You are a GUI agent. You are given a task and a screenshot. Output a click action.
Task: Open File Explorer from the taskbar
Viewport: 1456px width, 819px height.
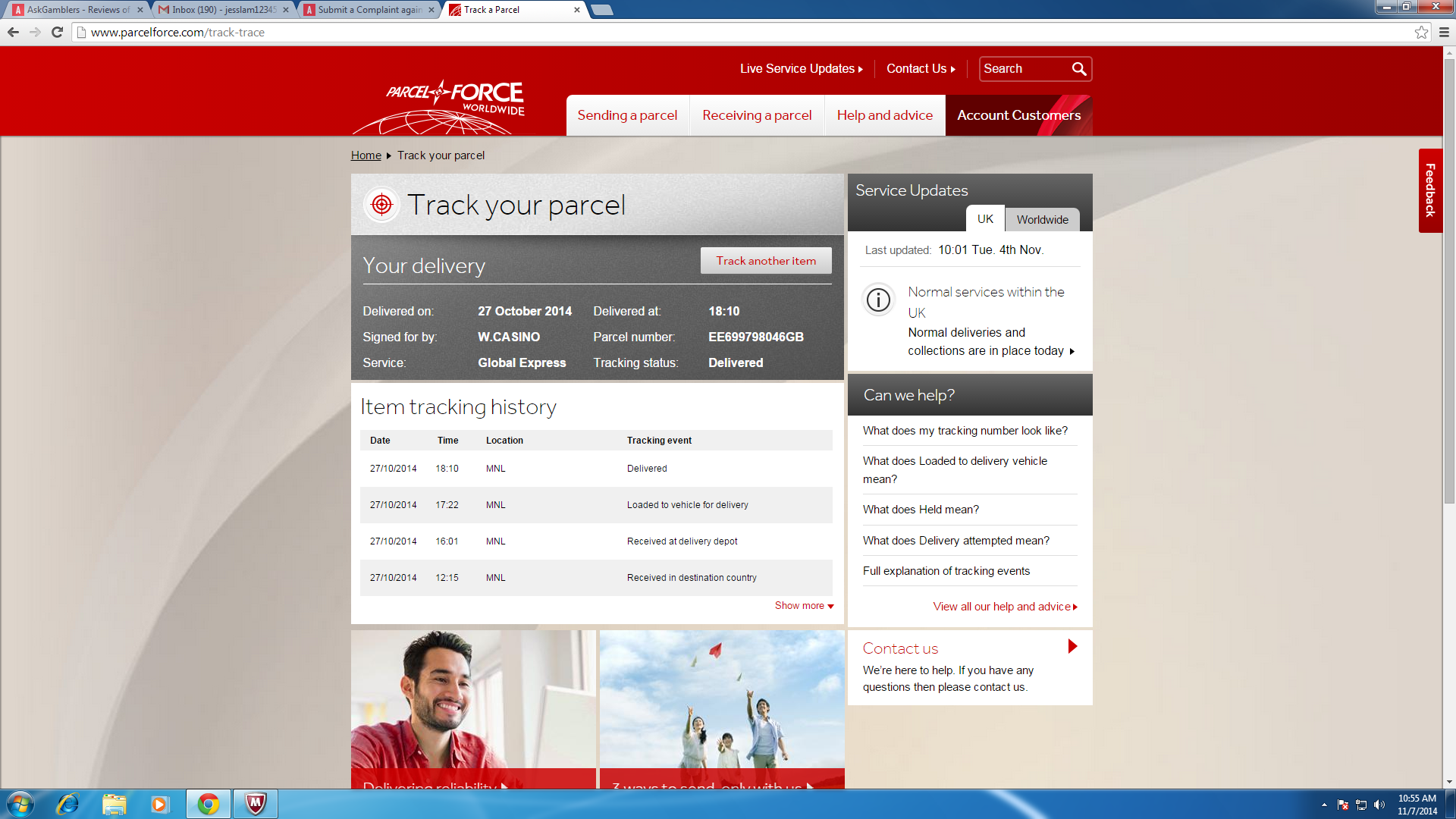tap(114, 804)
